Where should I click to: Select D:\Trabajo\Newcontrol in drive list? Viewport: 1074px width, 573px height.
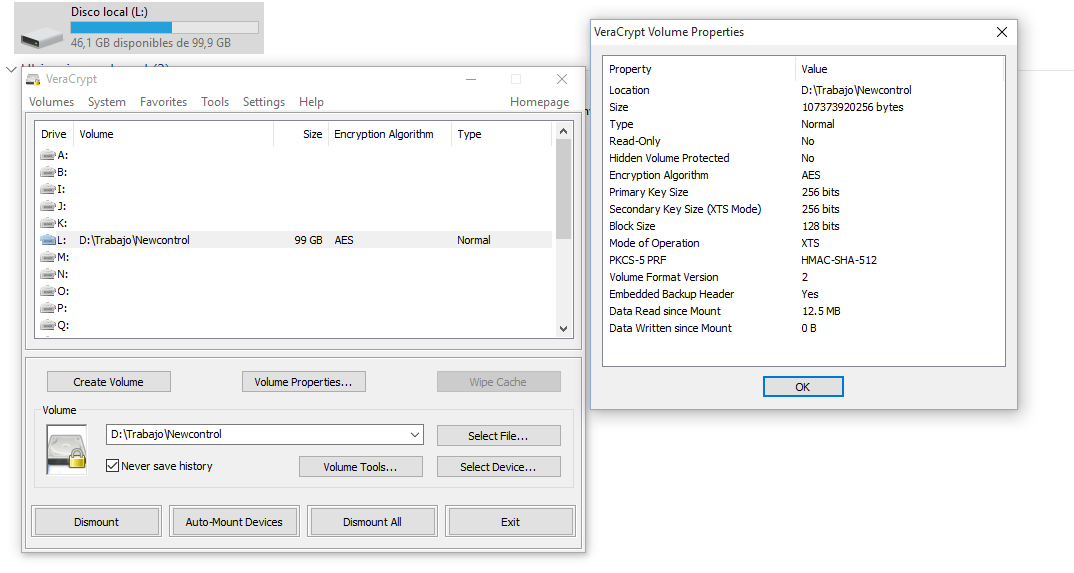point(134,240)
